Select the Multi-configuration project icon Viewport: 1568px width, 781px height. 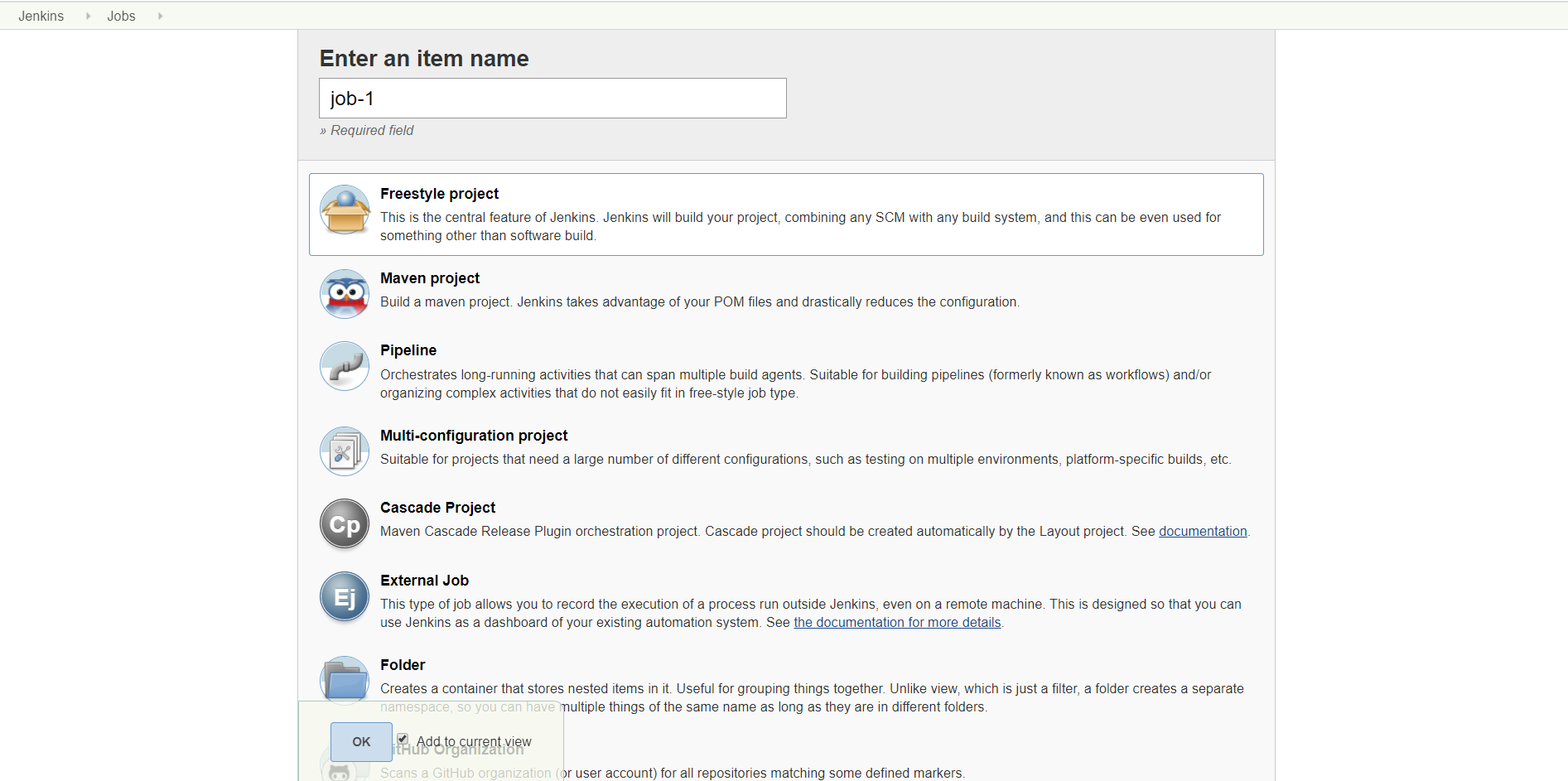pos(345,451)
